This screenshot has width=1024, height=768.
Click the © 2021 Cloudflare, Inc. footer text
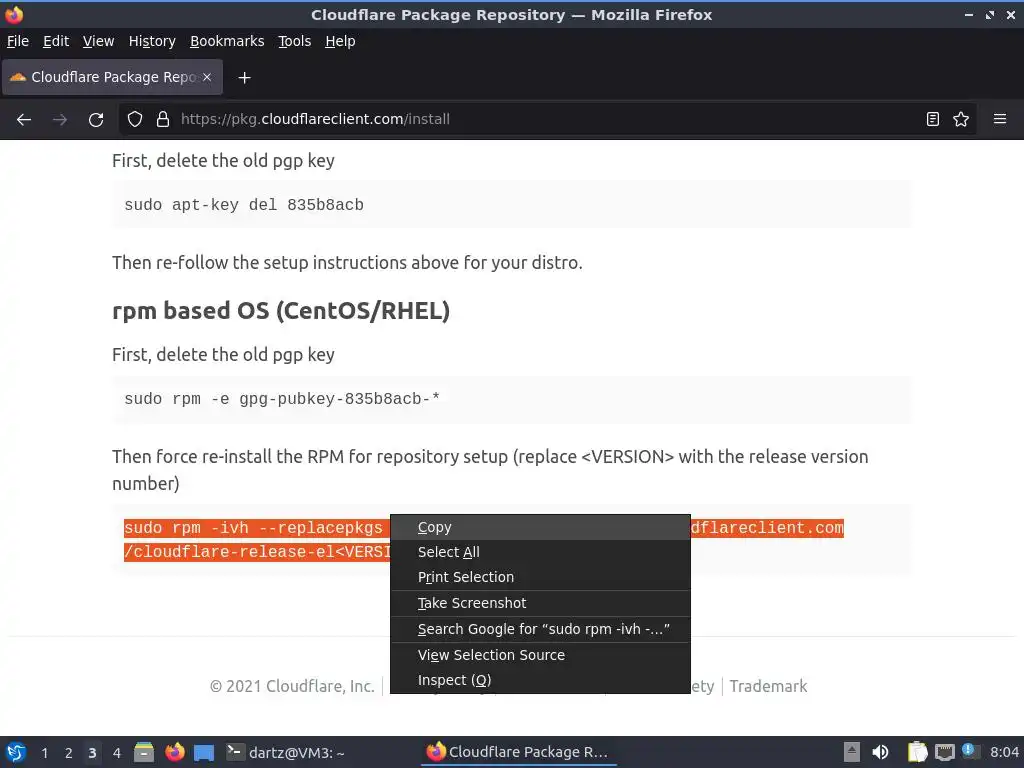tap(292, 686)
